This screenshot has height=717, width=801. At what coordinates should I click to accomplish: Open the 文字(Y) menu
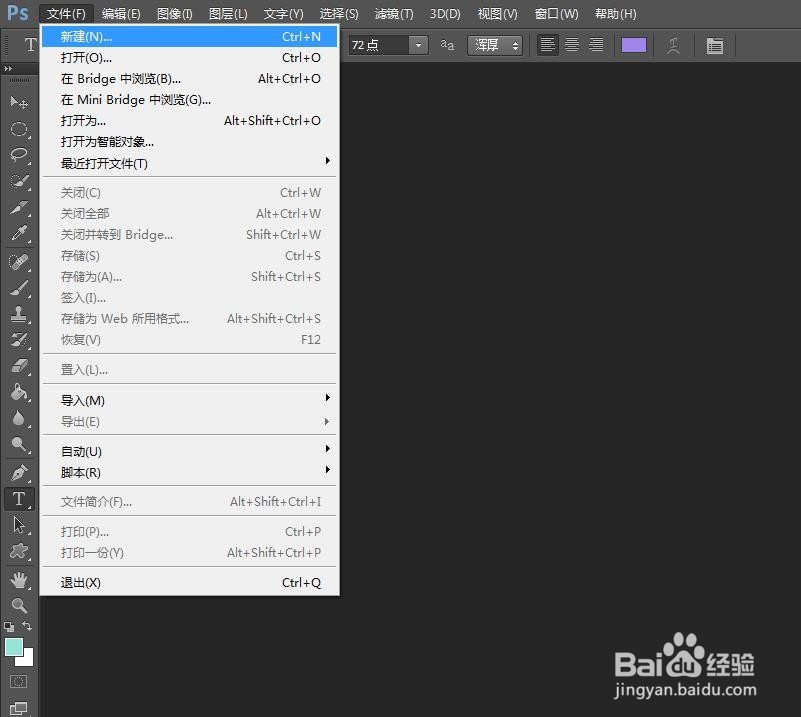click(284, 14)
